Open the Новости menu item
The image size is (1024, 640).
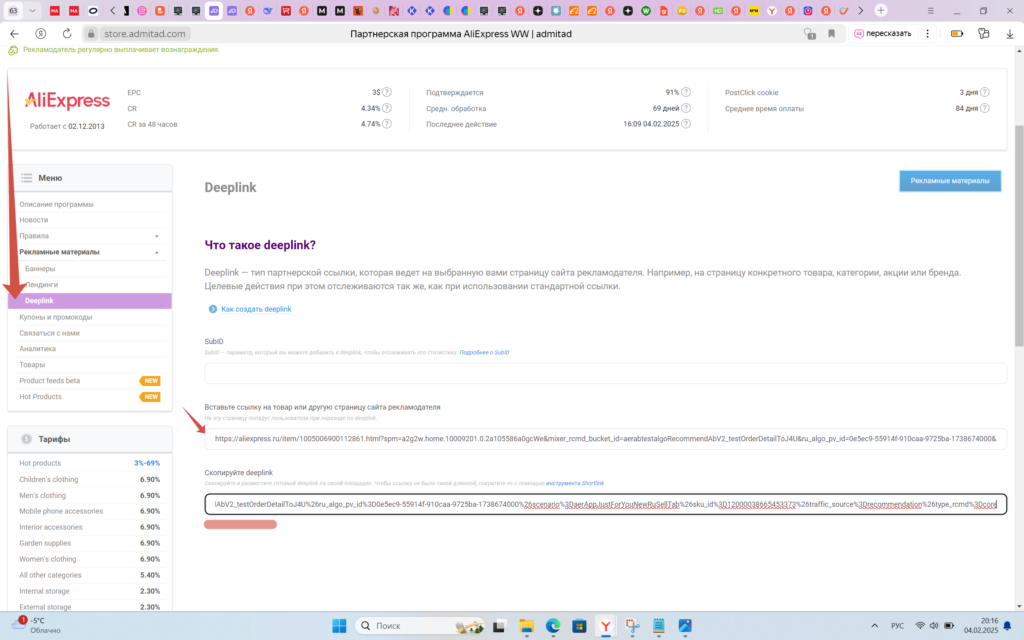[33, 220]
